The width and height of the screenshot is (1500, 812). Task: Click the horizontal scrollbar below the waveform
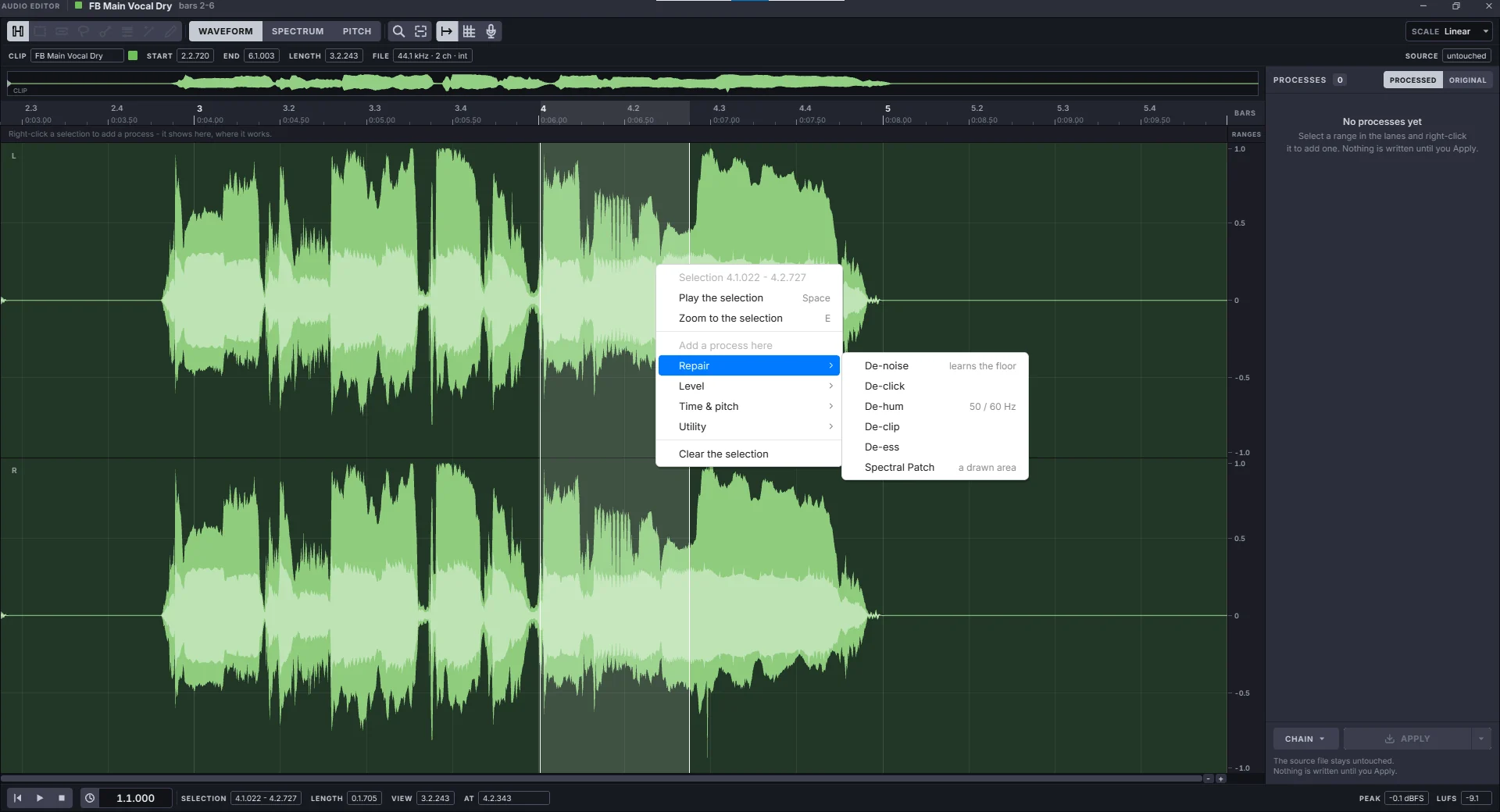pos(602,778)
